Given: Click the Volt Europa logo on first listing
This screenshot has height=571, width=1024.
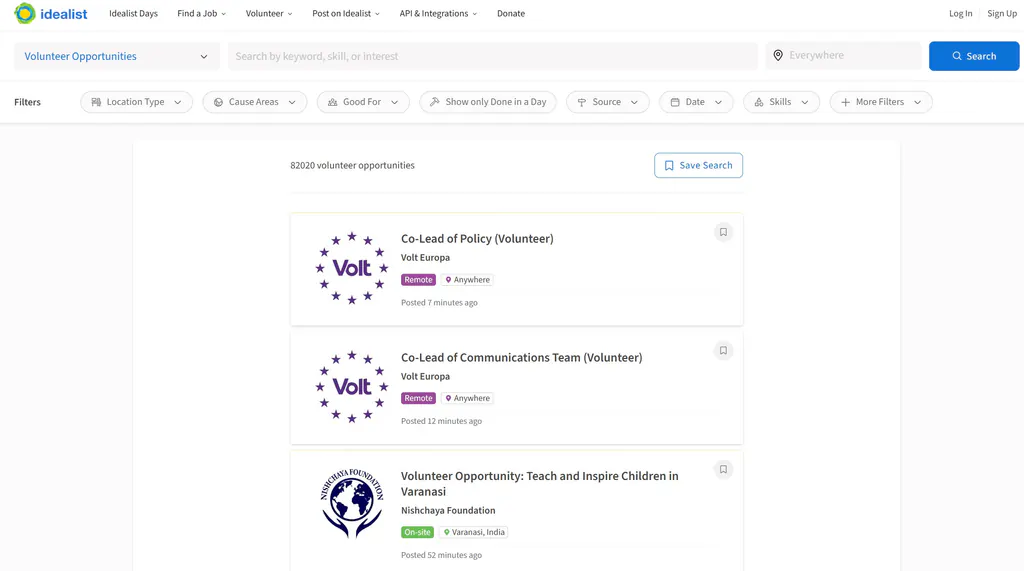Looking at the screenshot, I should (351, 268).
